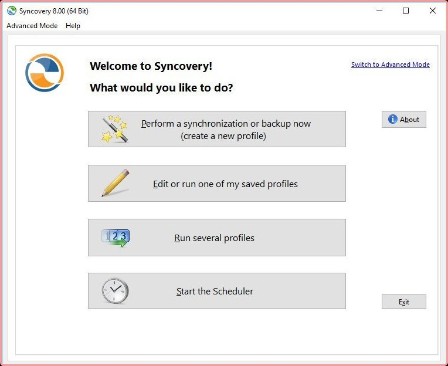Click the blue info icon on About
The height and width of the screenshot is (366, 448).
[x=393, y=119]
